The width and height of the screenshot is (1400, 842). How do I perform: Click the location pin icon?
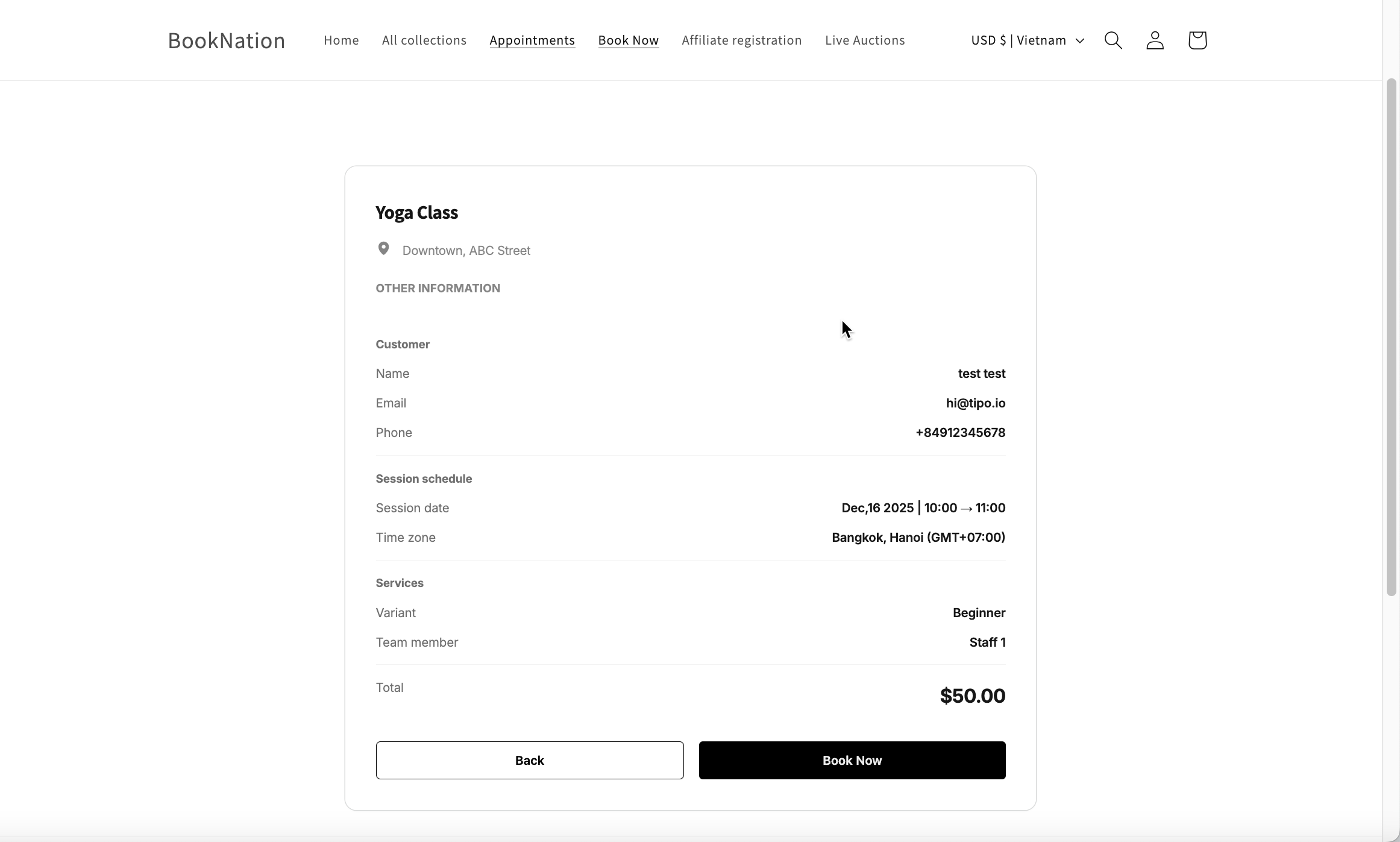383,249
